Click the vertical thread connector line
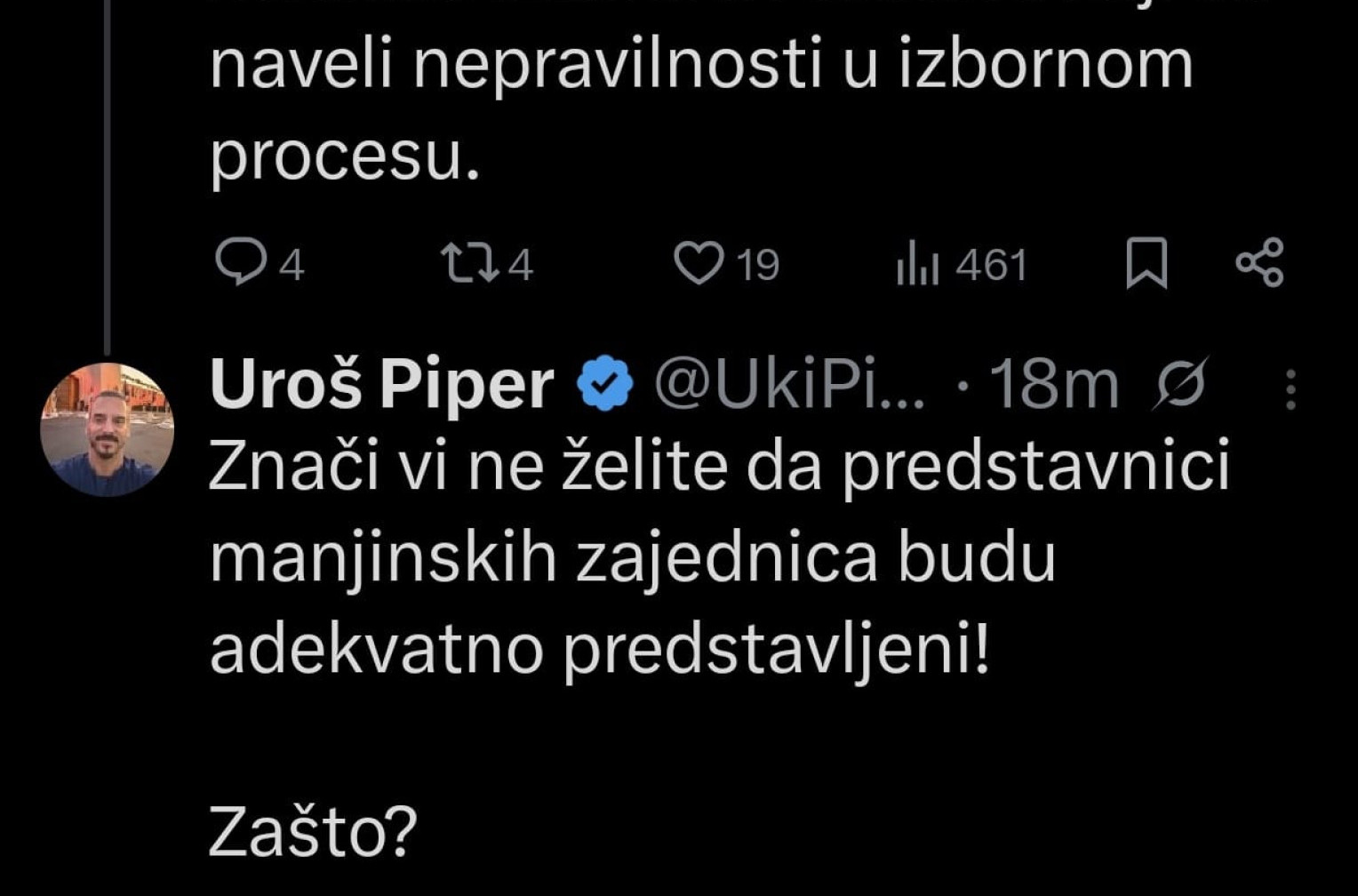 pos(108,178)
